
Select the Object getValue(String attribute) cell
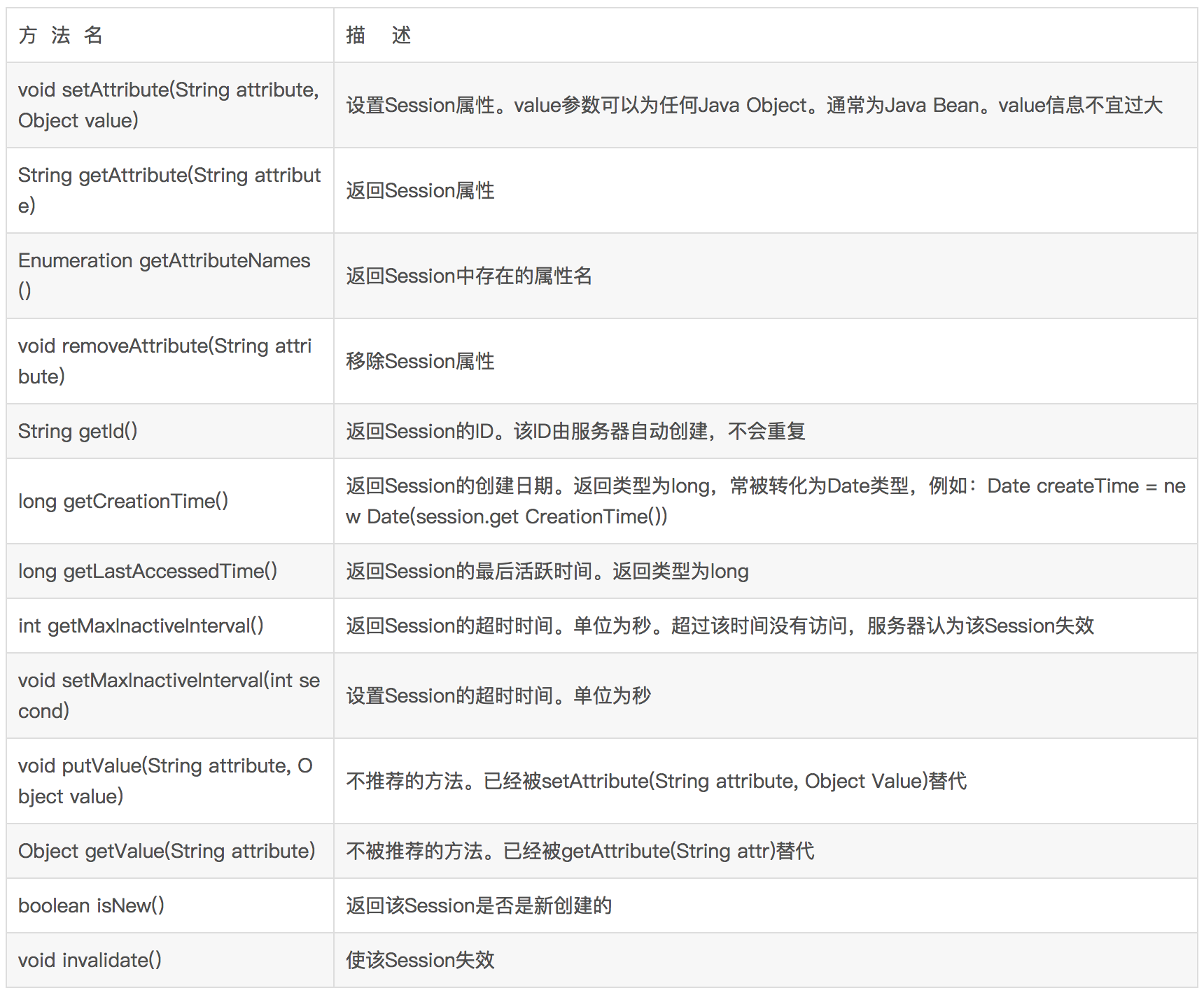pos(170,851)
